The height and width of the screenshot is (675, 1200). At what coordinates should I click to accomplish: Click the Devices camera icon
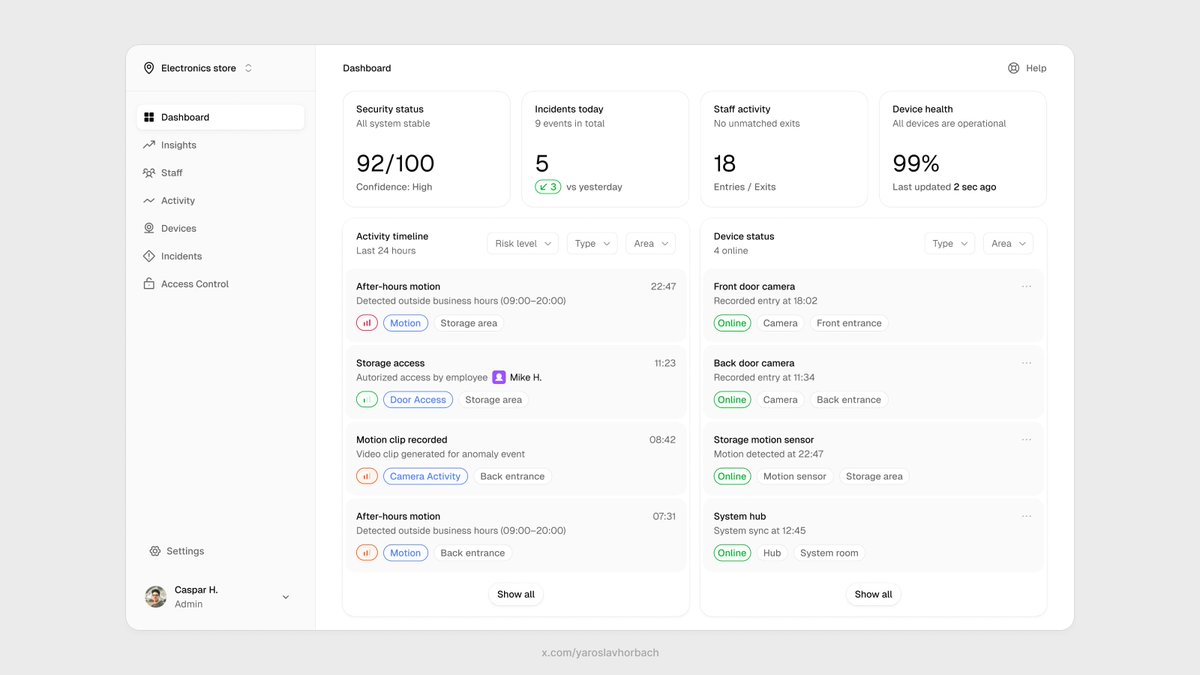tap(149, 228)
